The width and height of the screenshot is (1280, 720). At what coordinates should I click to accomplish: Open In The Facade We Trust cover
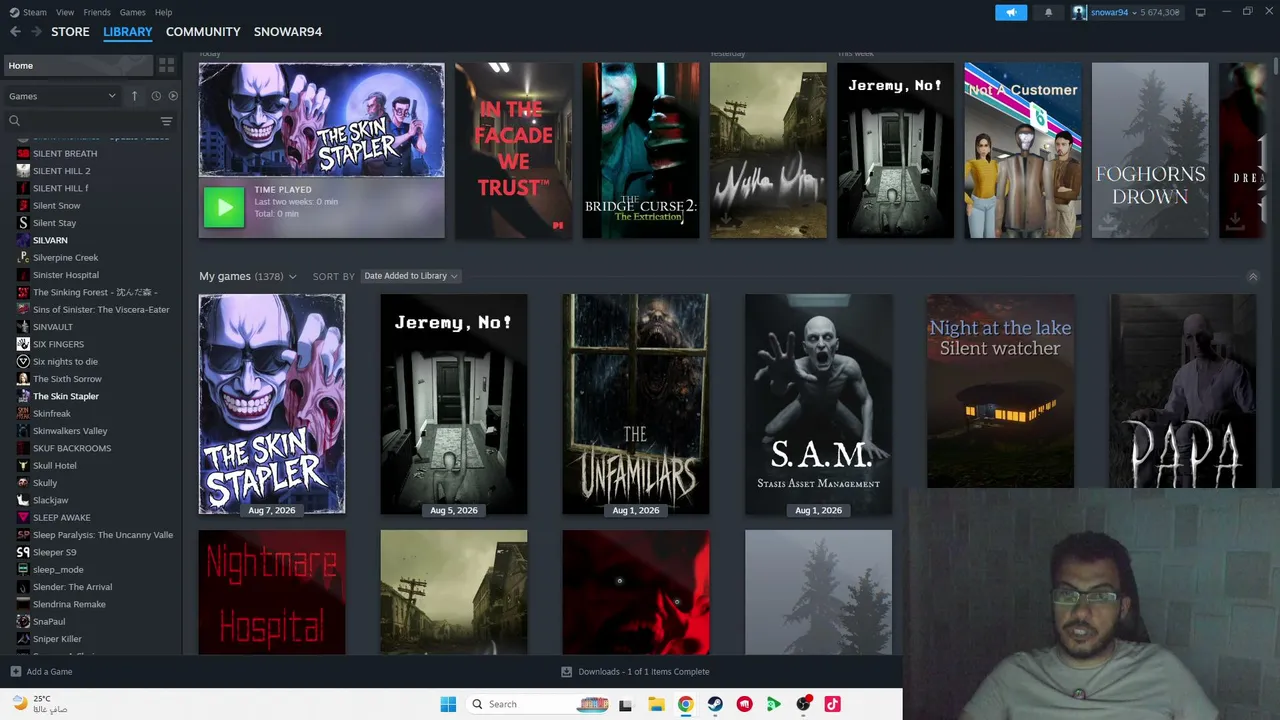click(x=513, y=150)
